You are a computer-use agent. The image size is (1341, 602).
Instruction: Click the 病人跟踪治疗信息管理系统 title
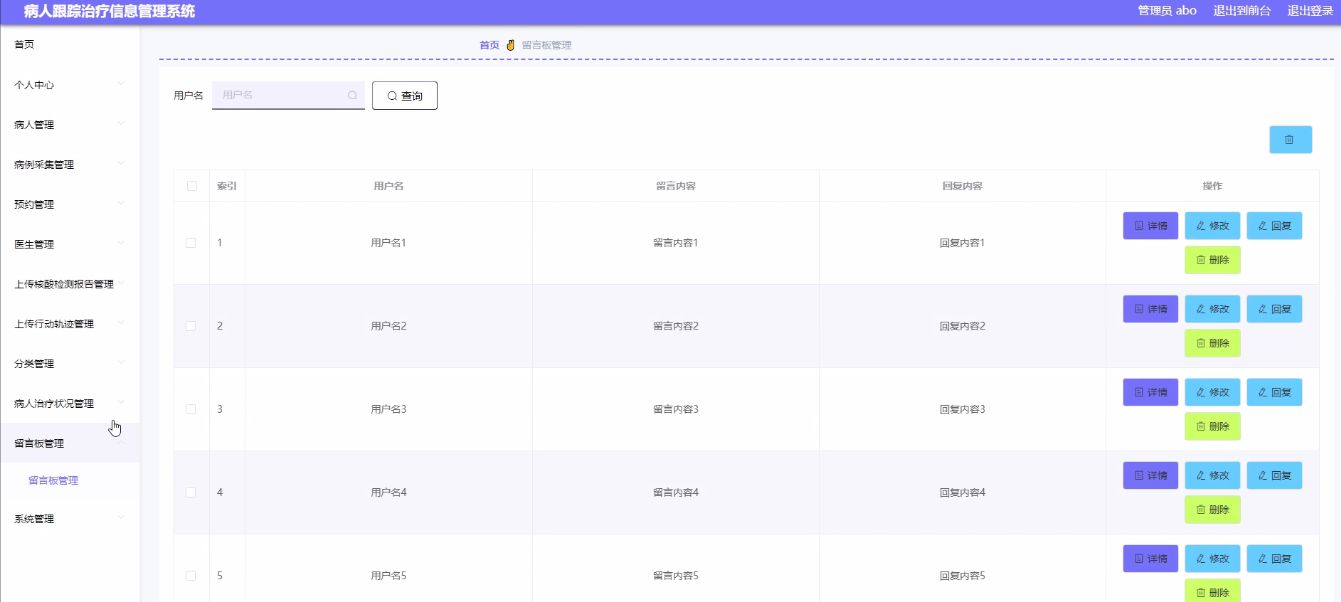click(x=109, y=12)
